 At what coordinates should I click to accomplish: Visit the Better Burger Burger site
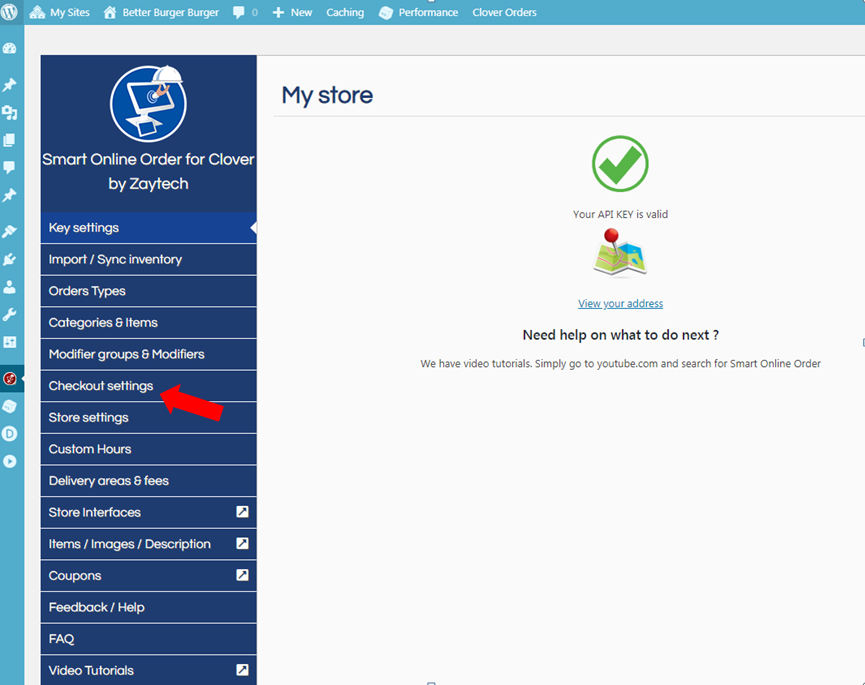click(161, 12)
